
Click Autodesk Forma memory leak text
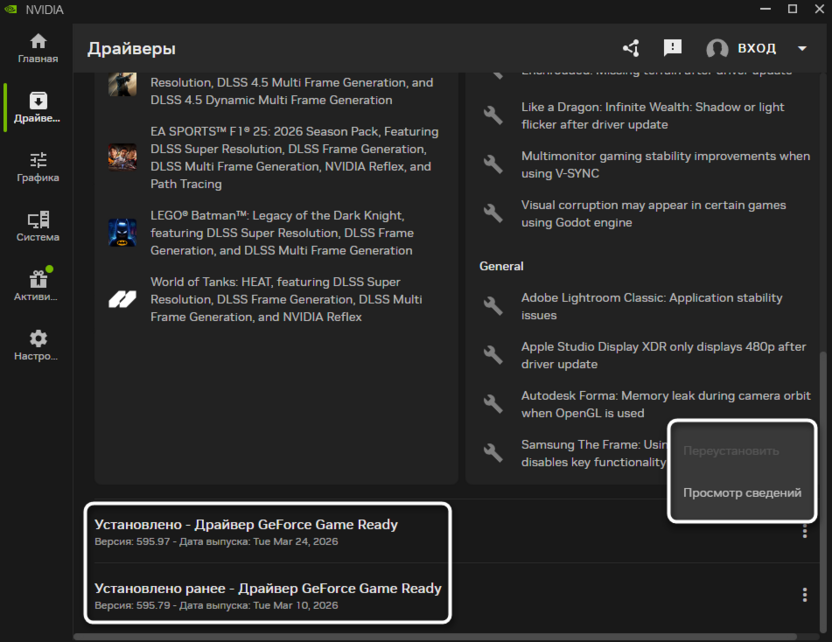click(666, 404)
